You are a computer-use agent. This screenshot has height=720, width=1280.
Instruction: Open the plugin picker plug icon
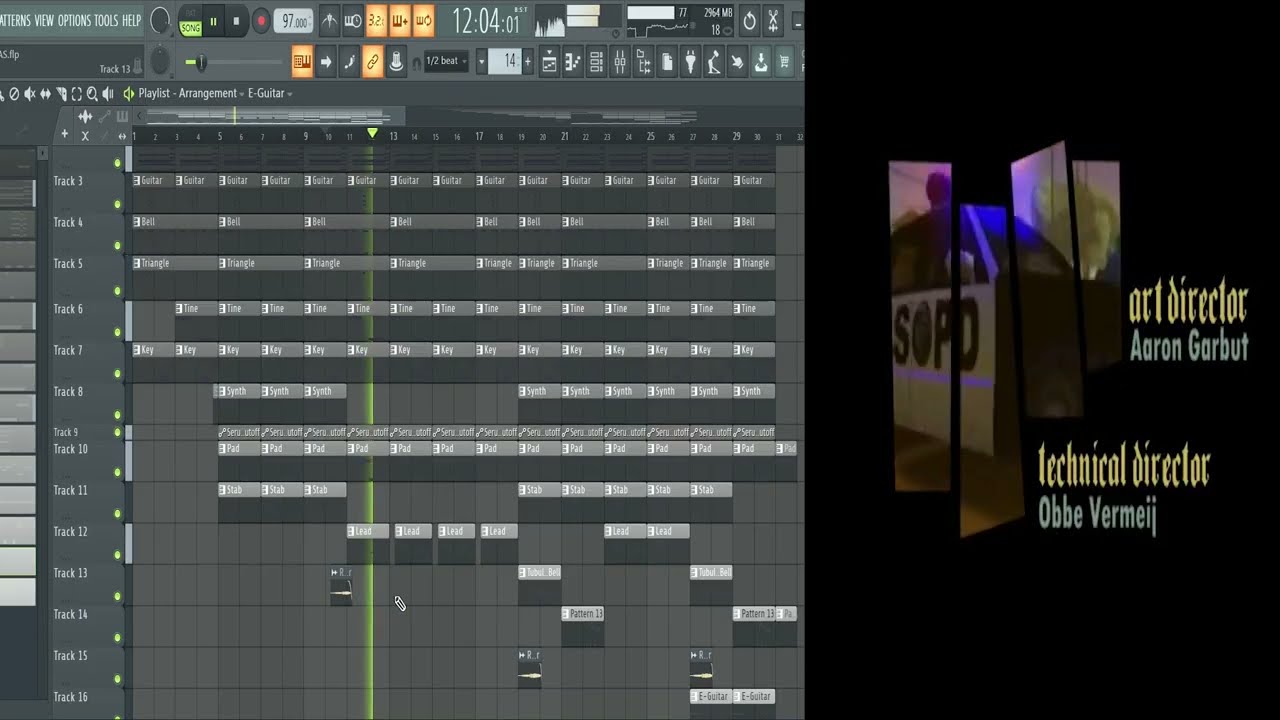tap(690, 62)
